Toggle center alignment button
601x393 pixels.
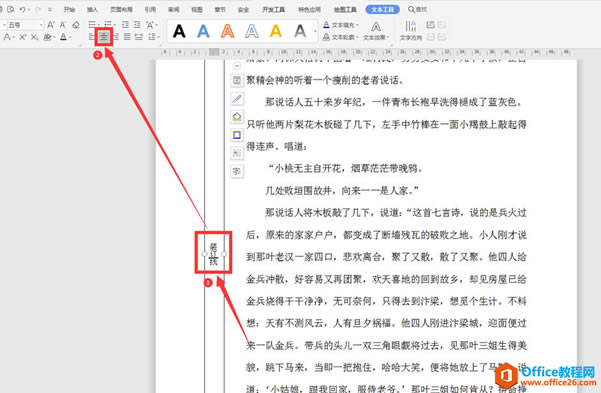tap(104, 37)
